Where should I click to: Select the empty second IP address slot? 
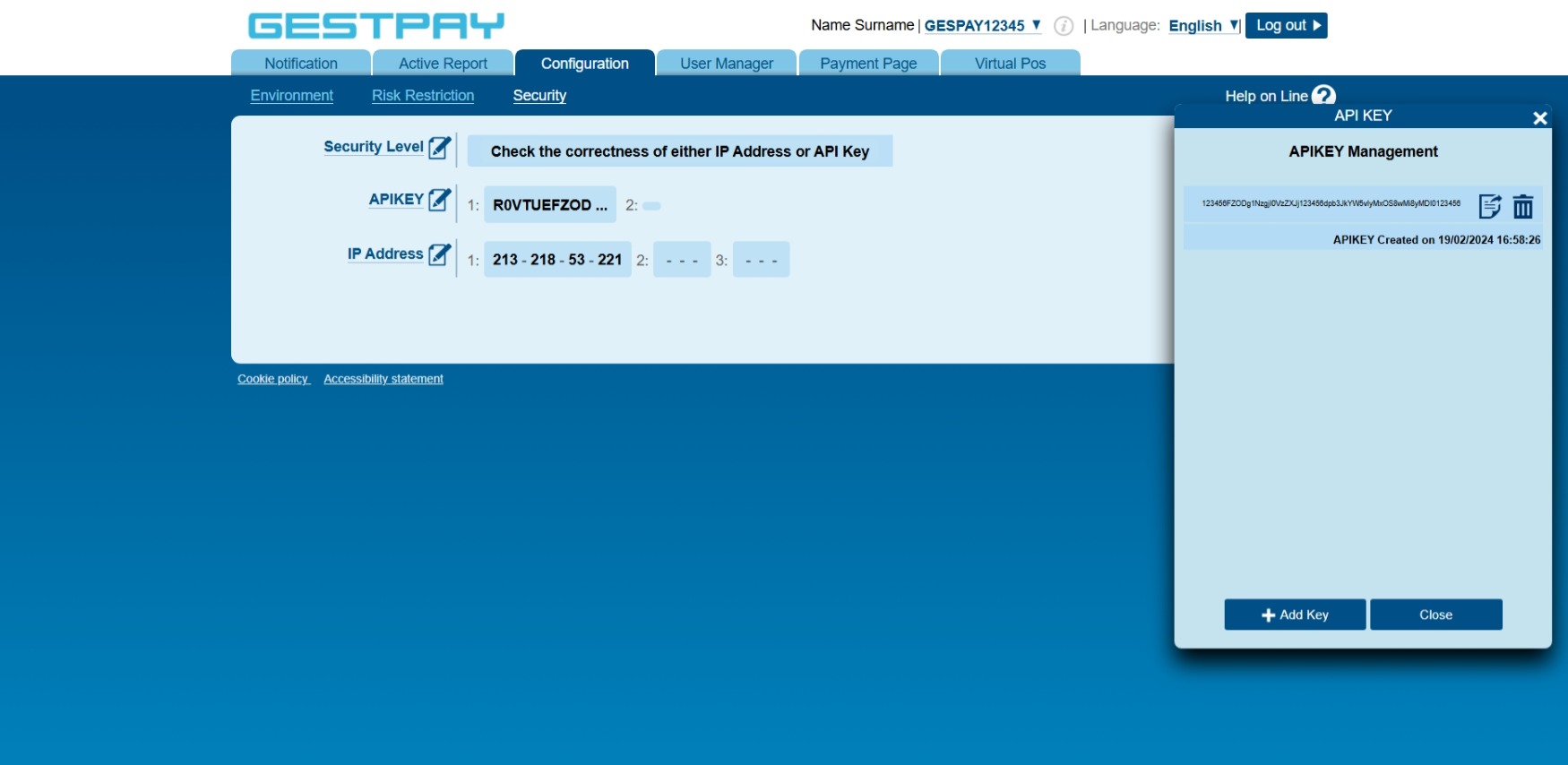pos(682,259)
